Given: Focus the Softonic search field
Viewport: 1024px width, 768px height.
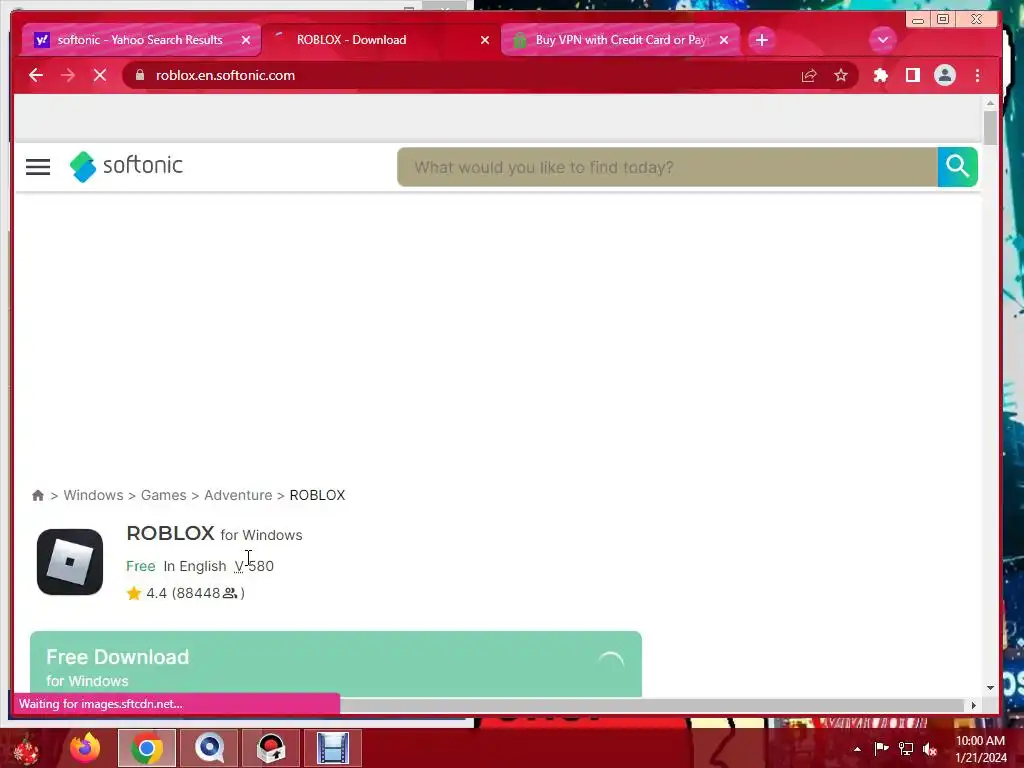Looking at the screenshot, I should pos(667,167).
